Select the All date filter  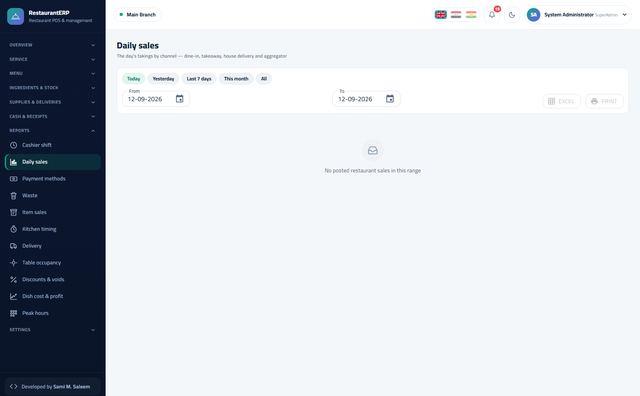[264, 79]
